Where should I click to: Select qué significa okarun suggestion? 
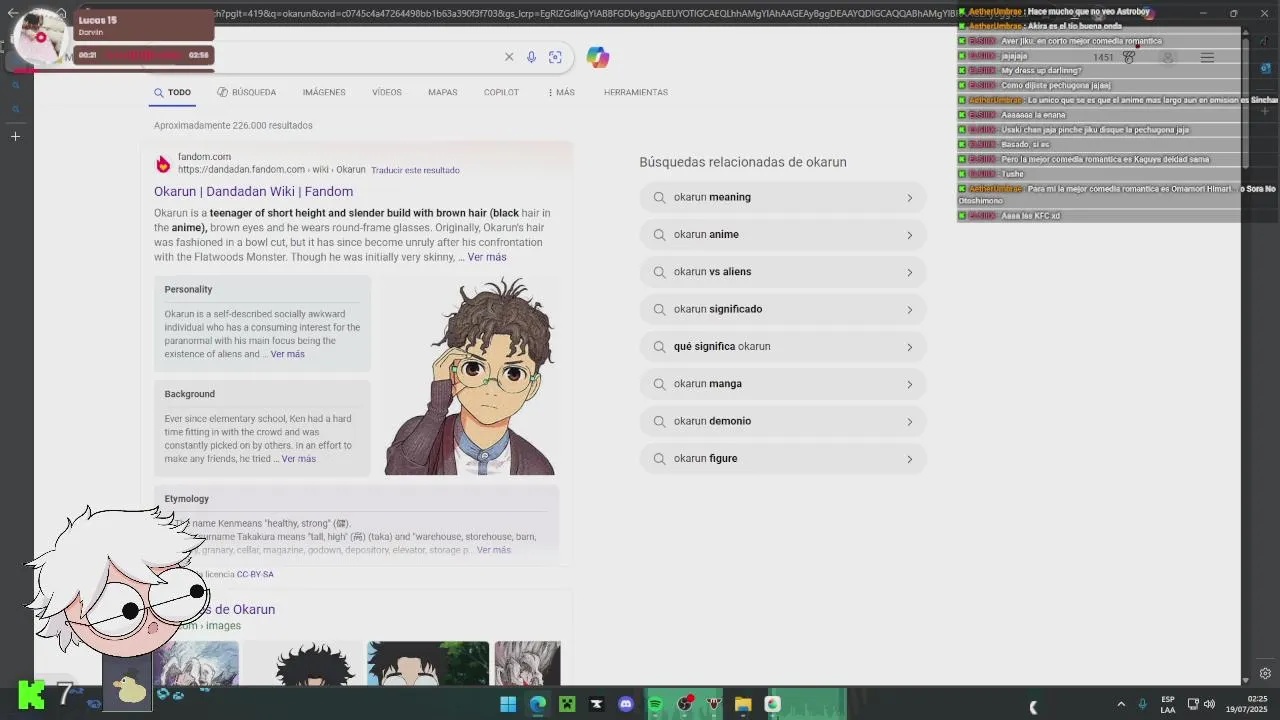tap(783, 346)
